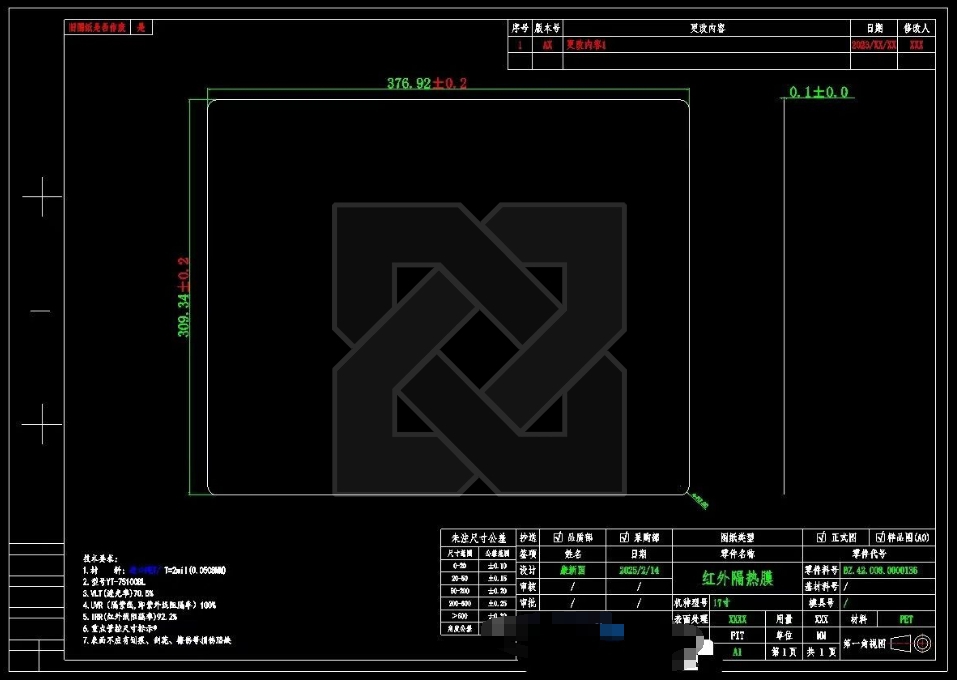The image size is (959, 680).
Task: Click the red label beside 是 at top left
Action: pos(97,27)
